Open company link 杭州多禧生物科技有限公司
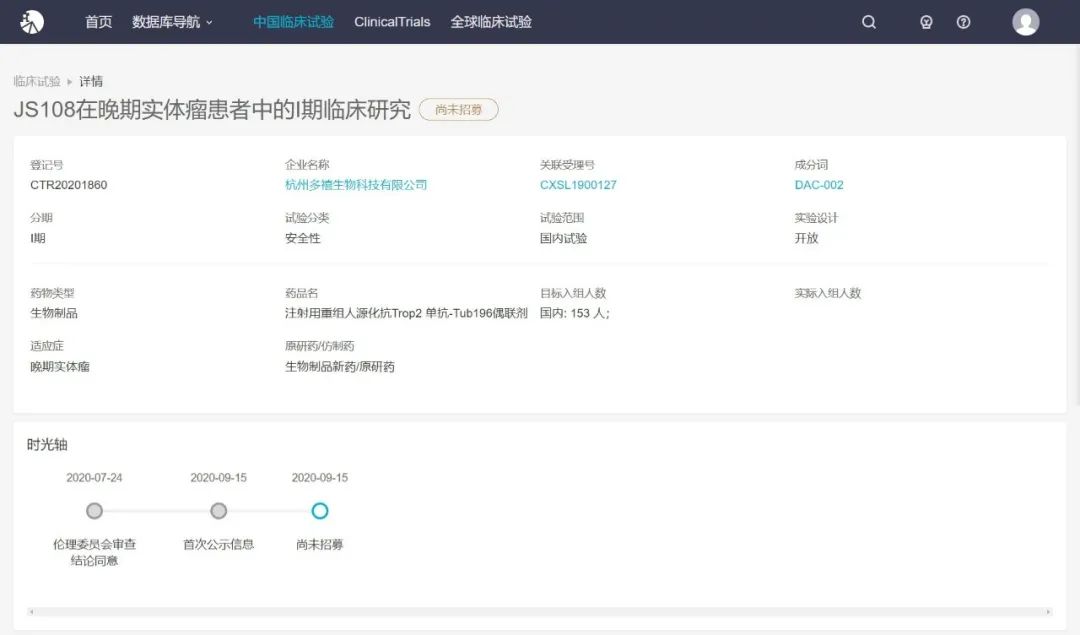 tap(356, 185)
